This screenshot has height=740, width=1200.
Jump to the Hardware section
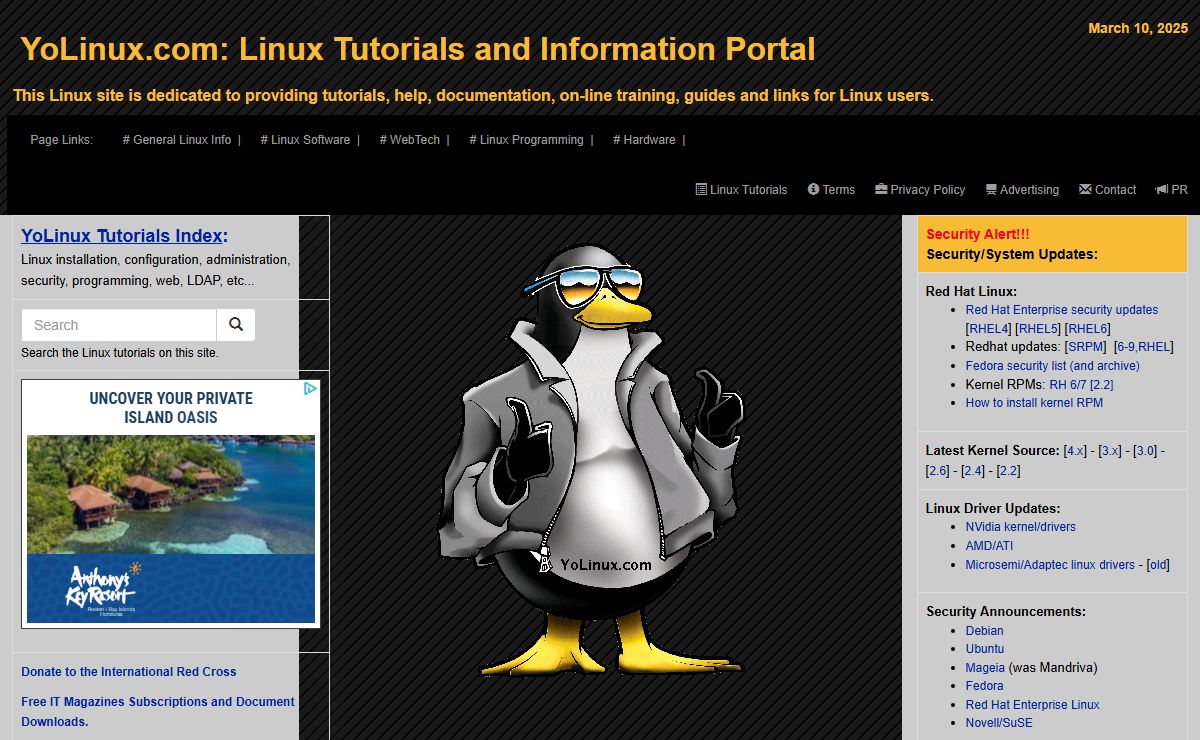tap(644, 140)
